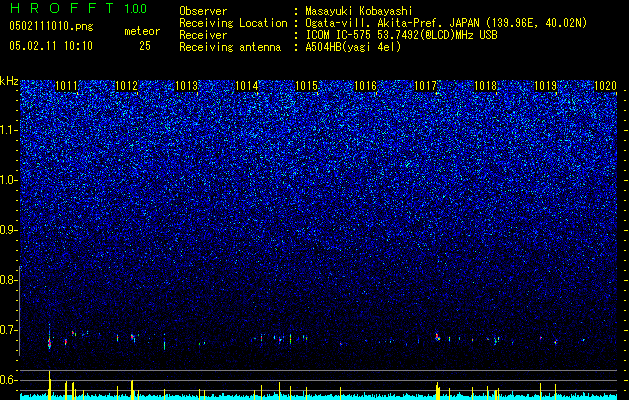Click the meteor echo just after 1012
629x400 pixels.
coord(132,337)
